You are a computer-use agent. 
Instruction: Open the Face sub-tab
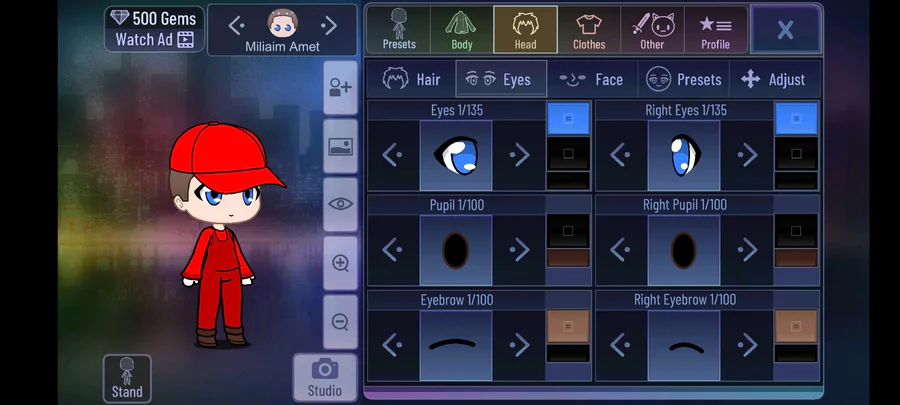pos(592,79)
